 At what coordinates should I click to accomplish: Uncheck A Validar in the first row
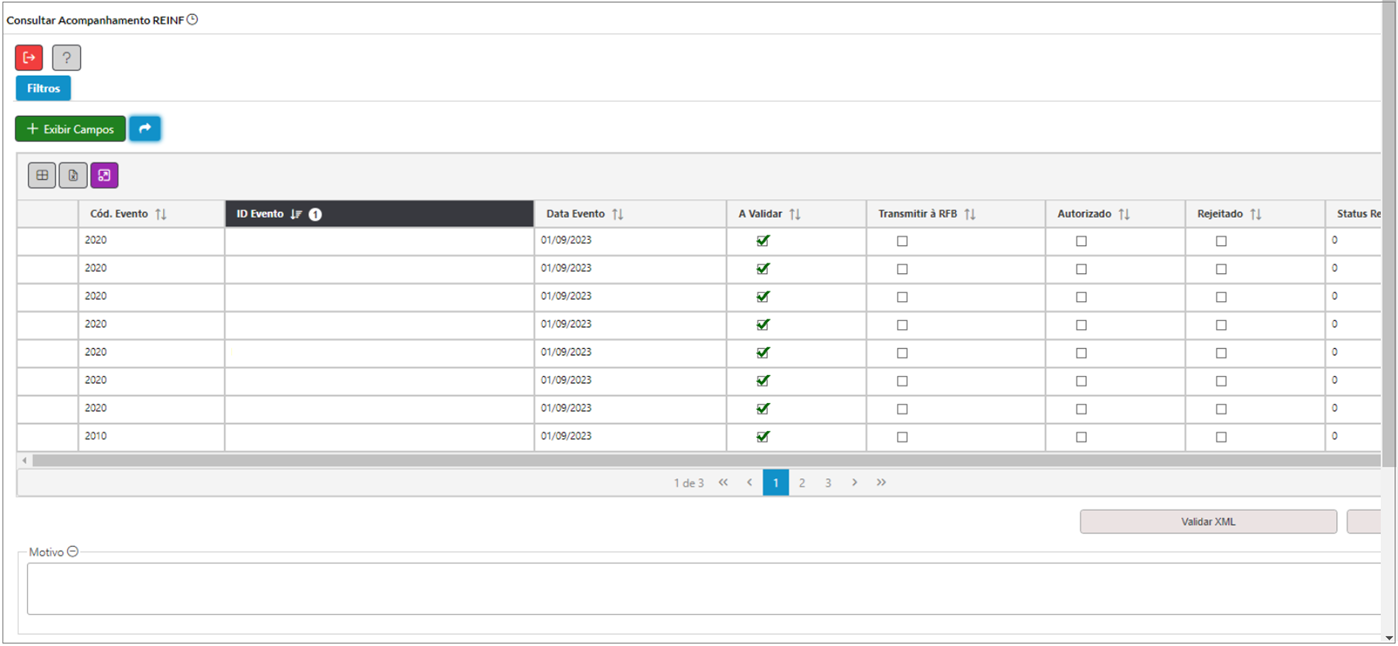coord(763,241)
